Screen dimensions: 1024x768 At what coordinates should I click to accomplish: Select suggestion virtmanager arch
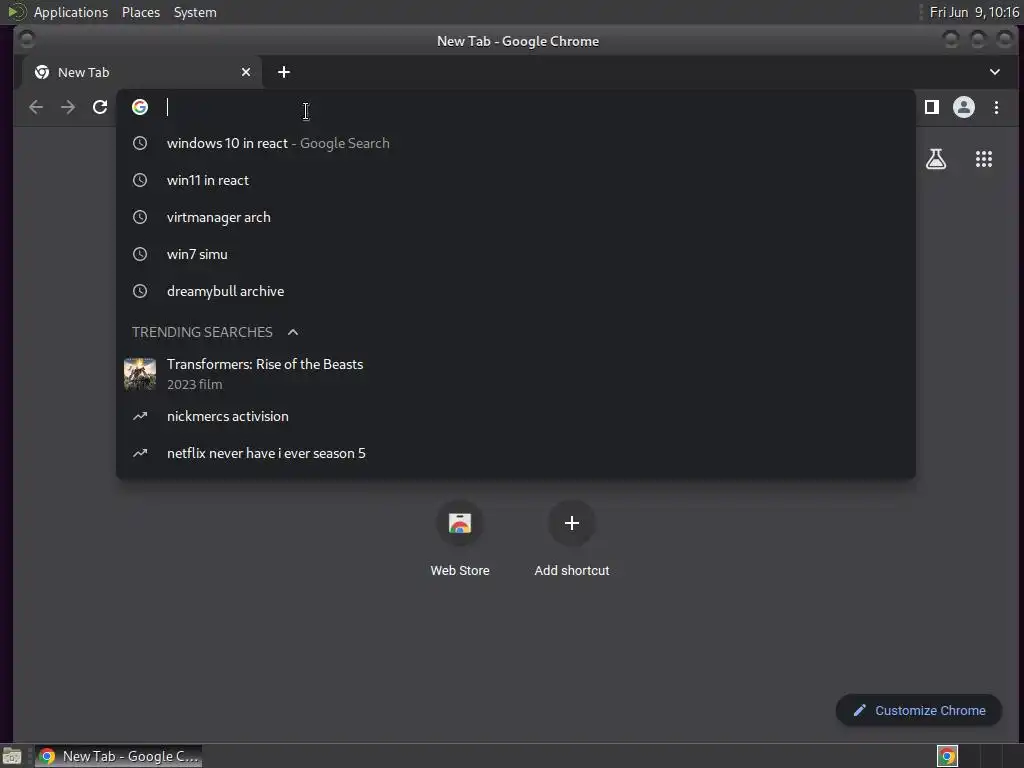tap(516, 217)
